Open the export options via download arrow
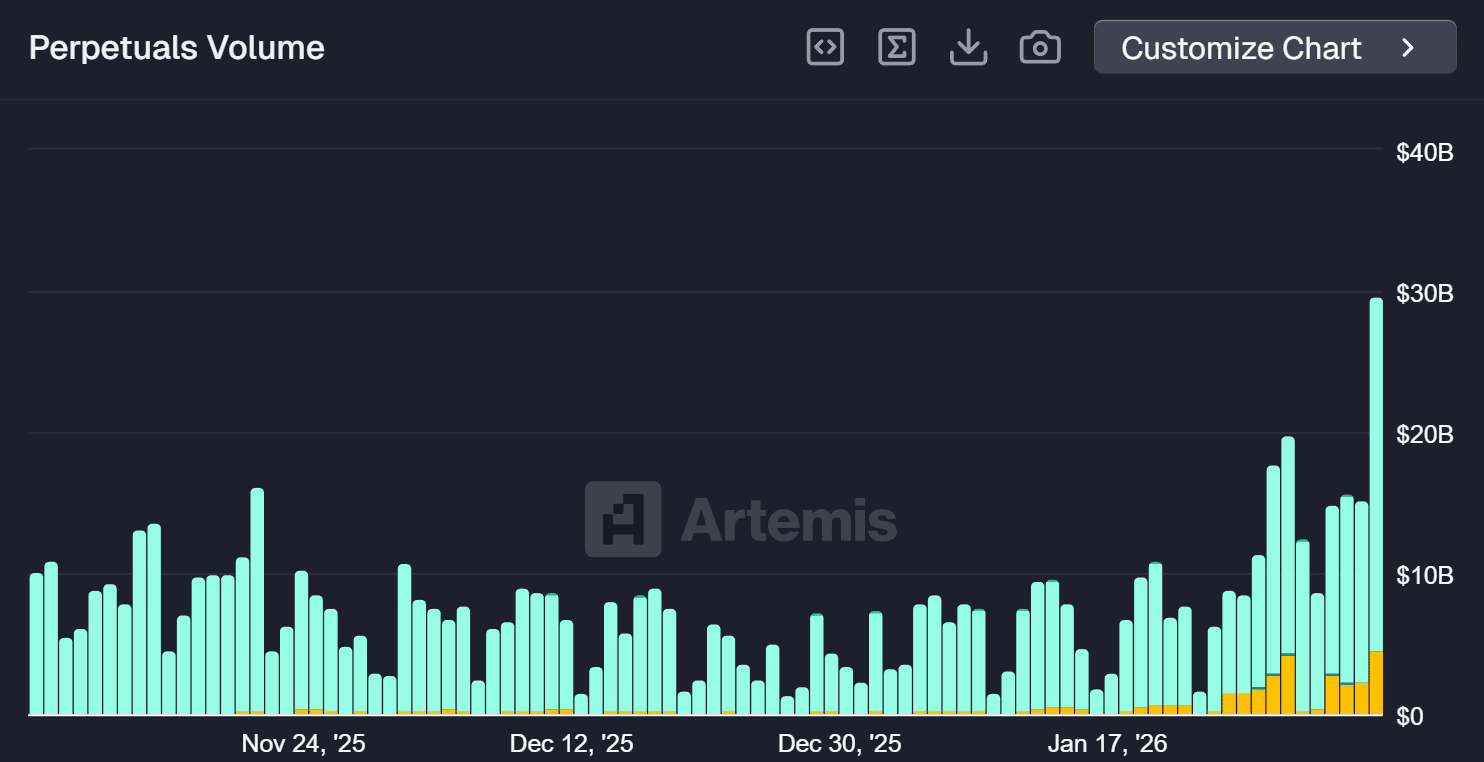 (968, 46)
